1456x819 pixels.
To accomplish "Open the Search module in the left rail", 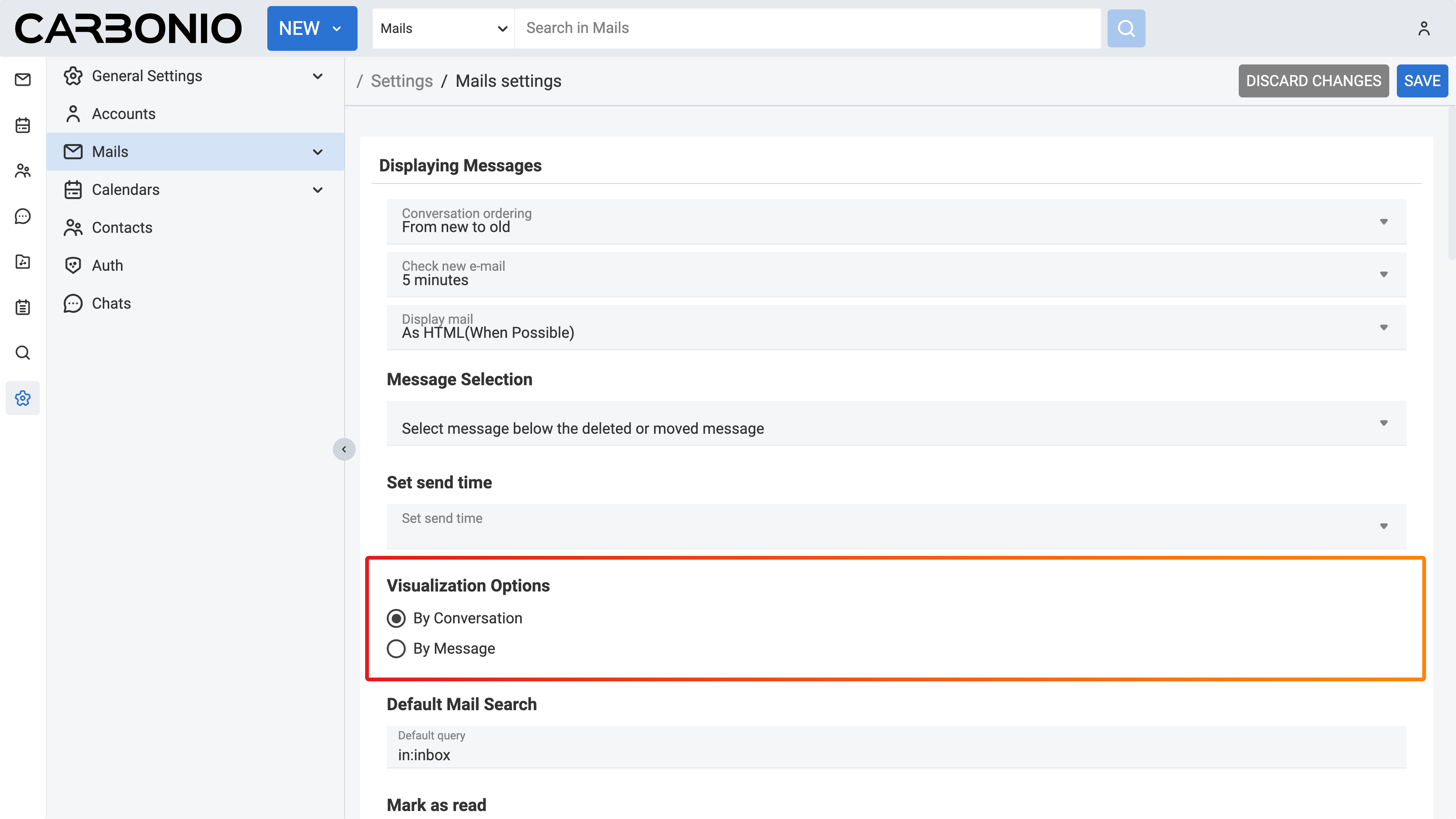I will [x=23, y=353].
